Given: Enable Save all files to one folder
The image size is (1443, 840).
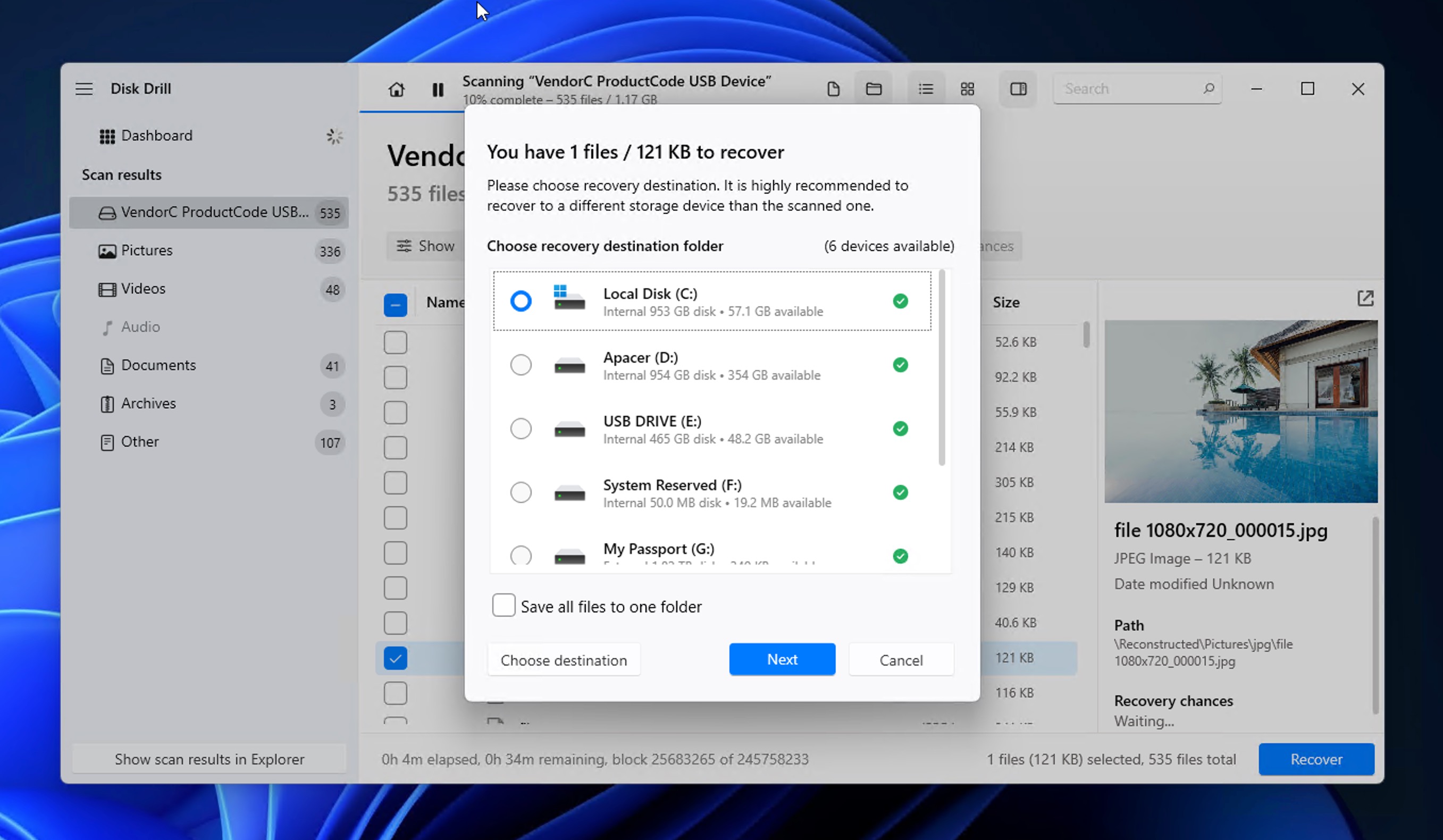Looking at the screenshot, I should click(503, 605).
